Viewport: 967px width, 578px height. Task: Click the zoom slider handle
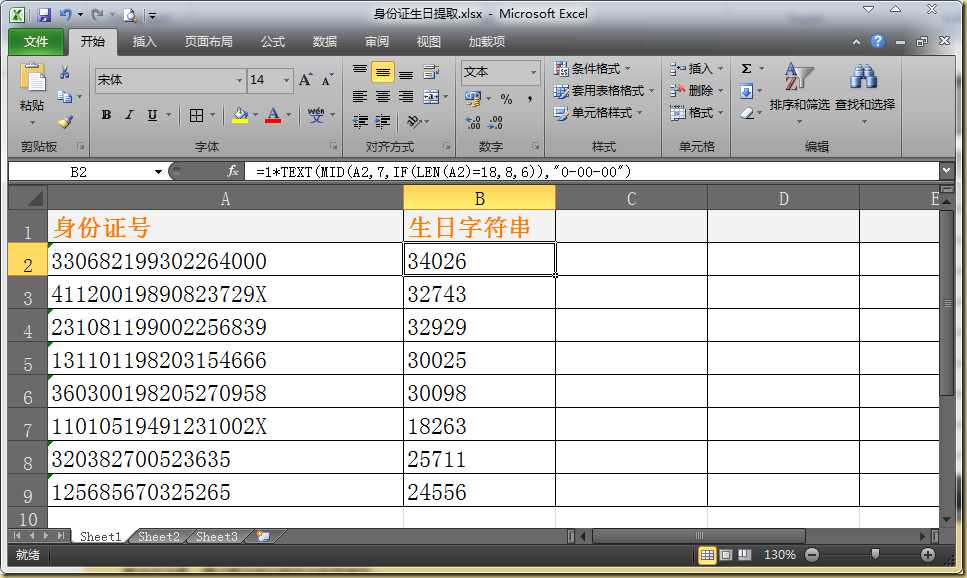[x=874, y=555]
